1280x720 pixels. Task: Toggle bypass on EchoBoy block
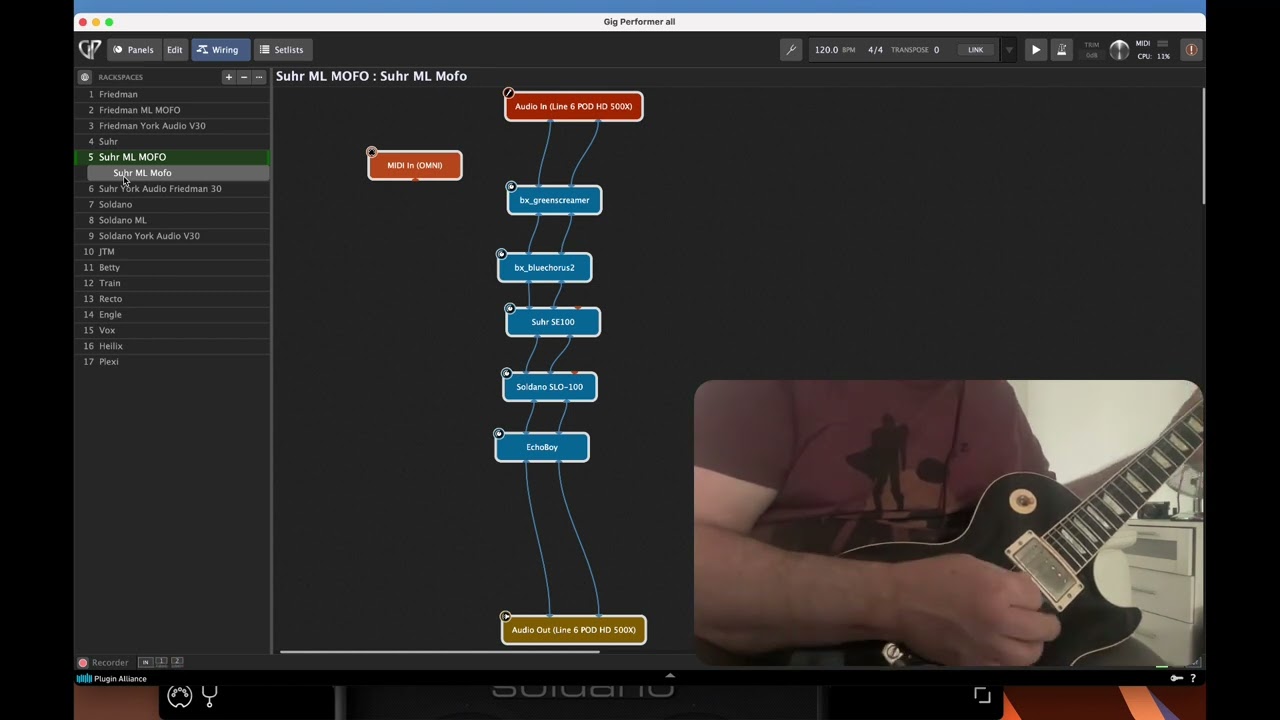tap(499, 434)
